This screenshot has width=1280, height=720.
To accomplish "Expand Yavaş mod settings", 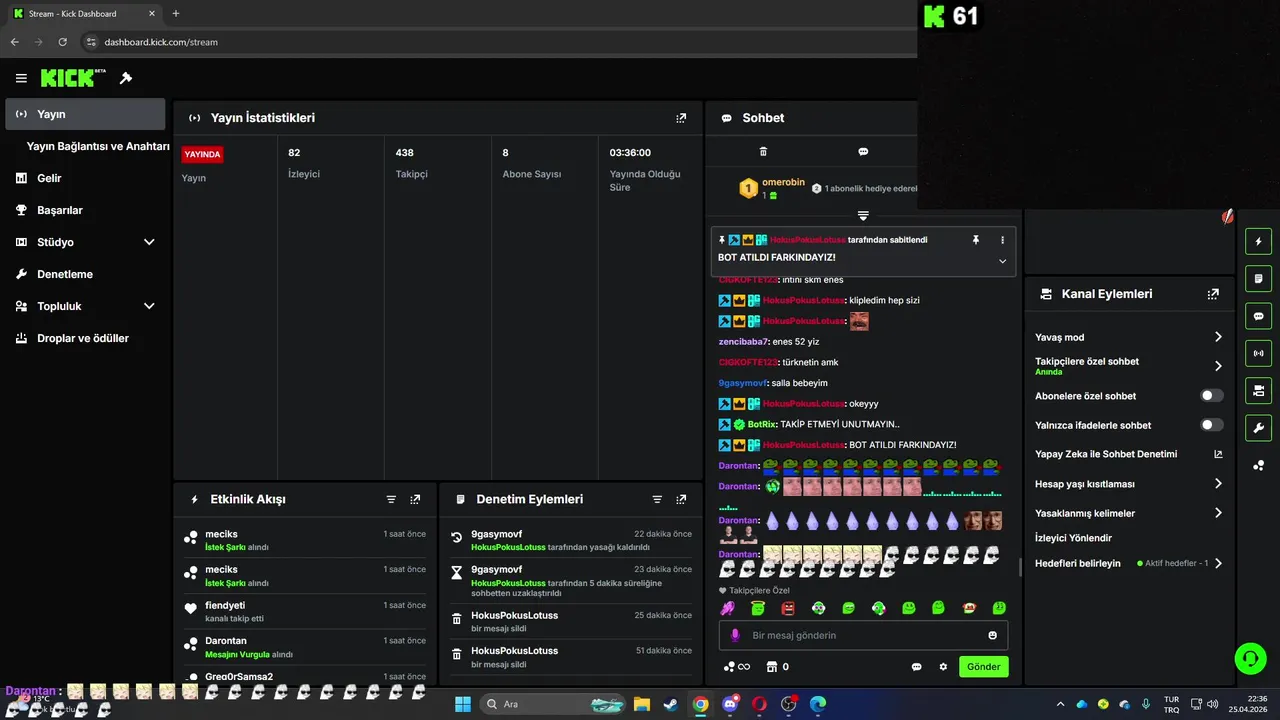I will pyautogui.click(x=1218, y=337).
